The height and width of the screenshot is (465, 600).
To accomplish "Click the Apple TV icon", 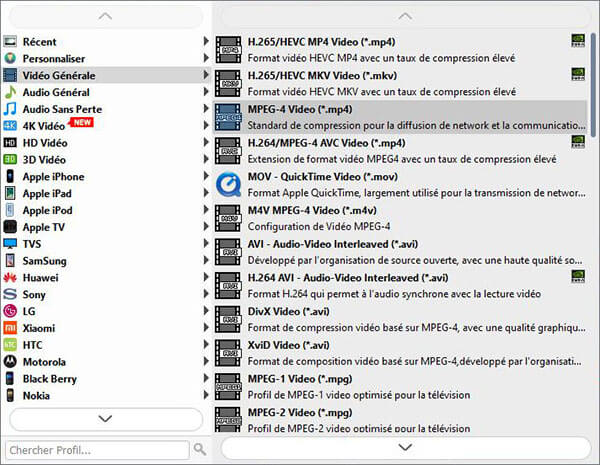I will point(10,227).
